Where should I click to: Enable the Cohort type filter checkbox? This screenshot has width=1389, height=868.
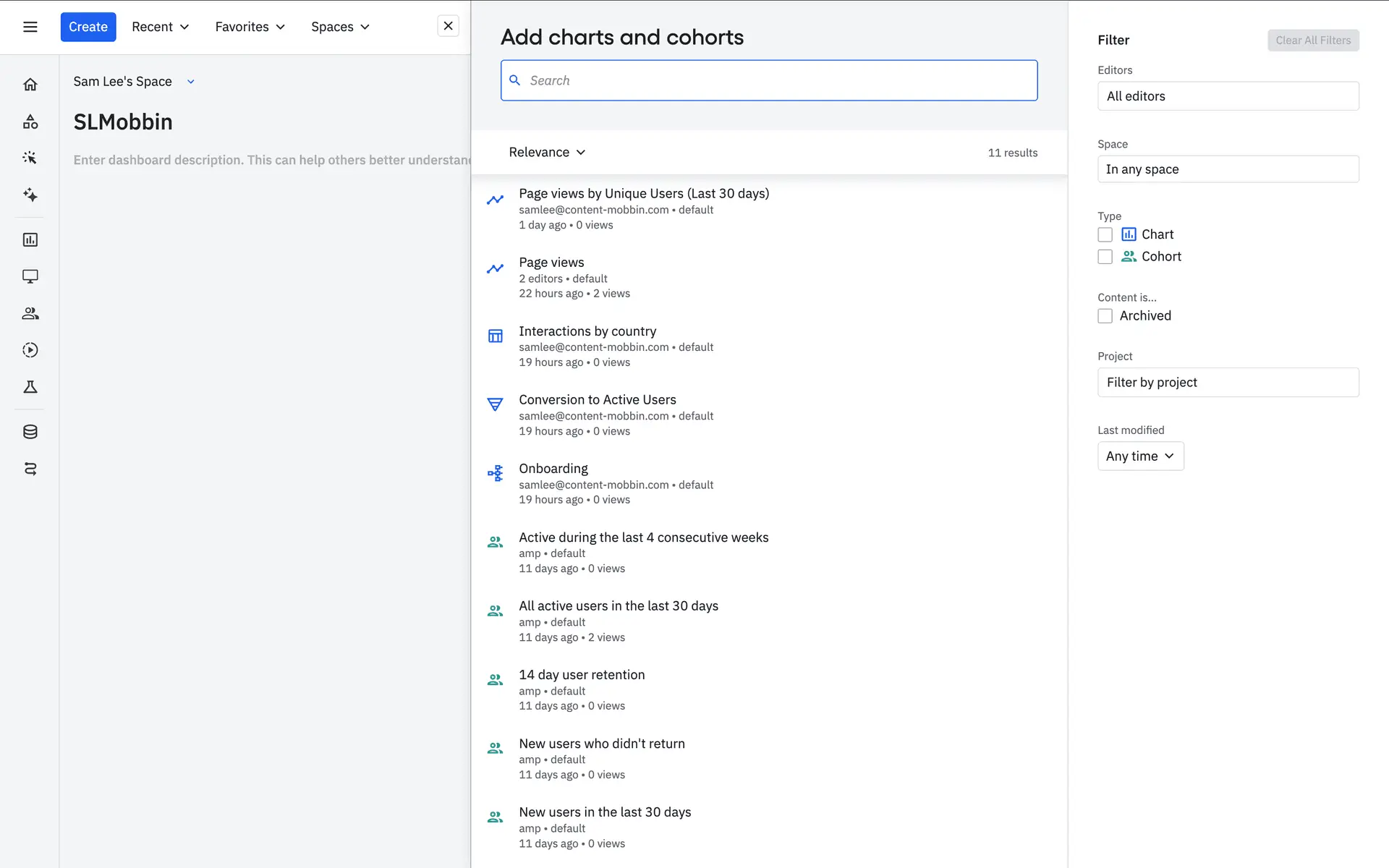tap(1105, 257)
